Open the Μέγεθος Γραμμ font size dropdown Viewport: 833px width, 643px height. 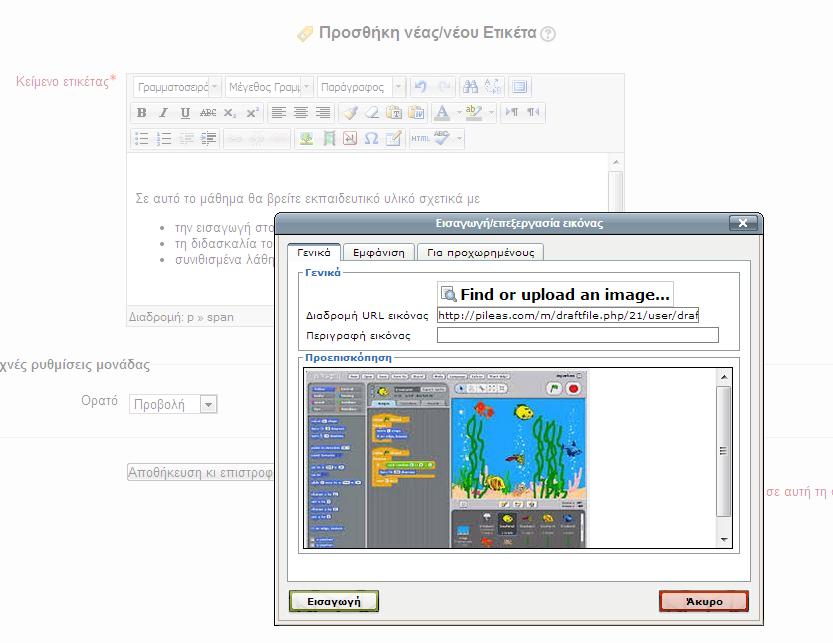click(269, 87)
